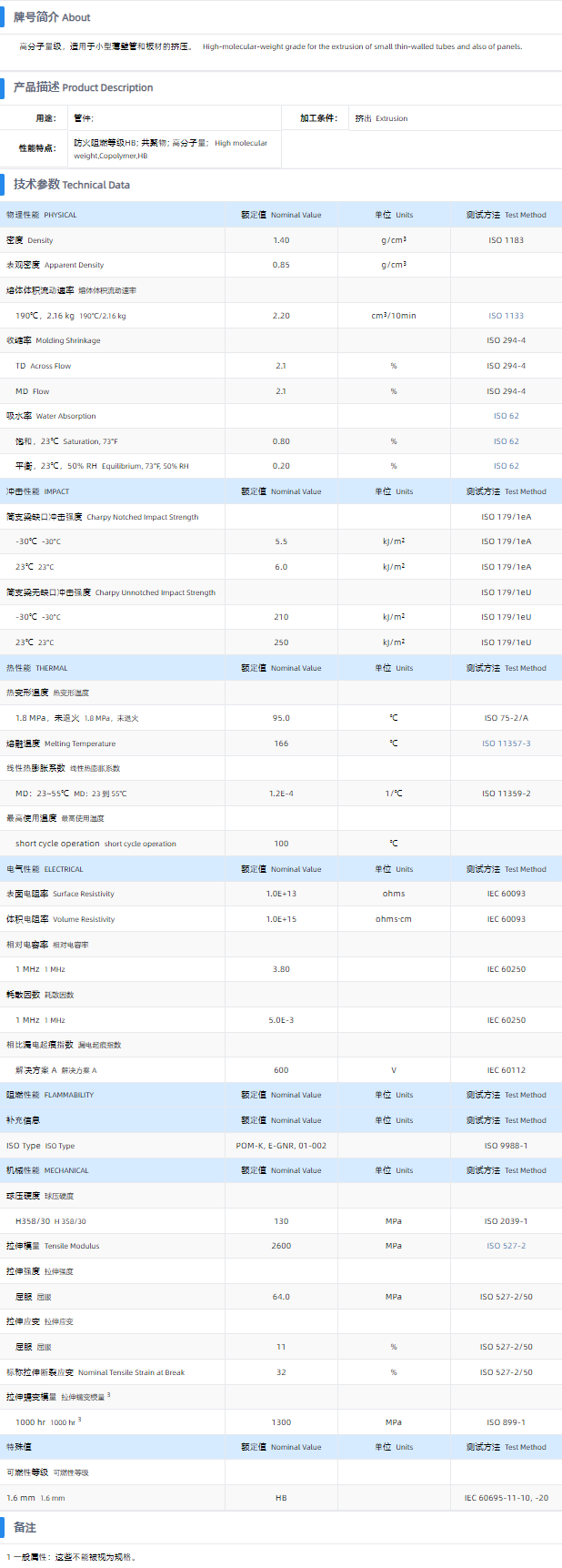The image size is (562, 1568).
Task: Open the ISO 1133 test method link
Action: tap(506, 316)
